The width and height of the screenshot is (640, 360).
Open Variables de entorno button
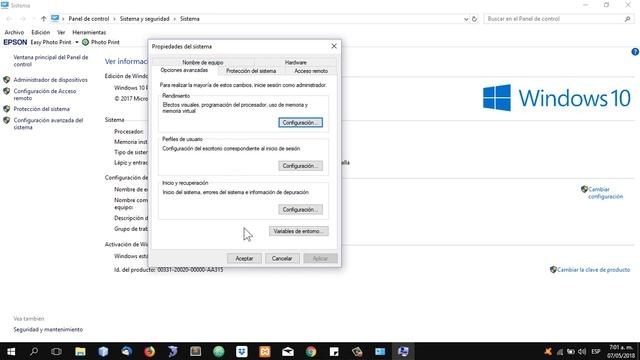[298, 231]
